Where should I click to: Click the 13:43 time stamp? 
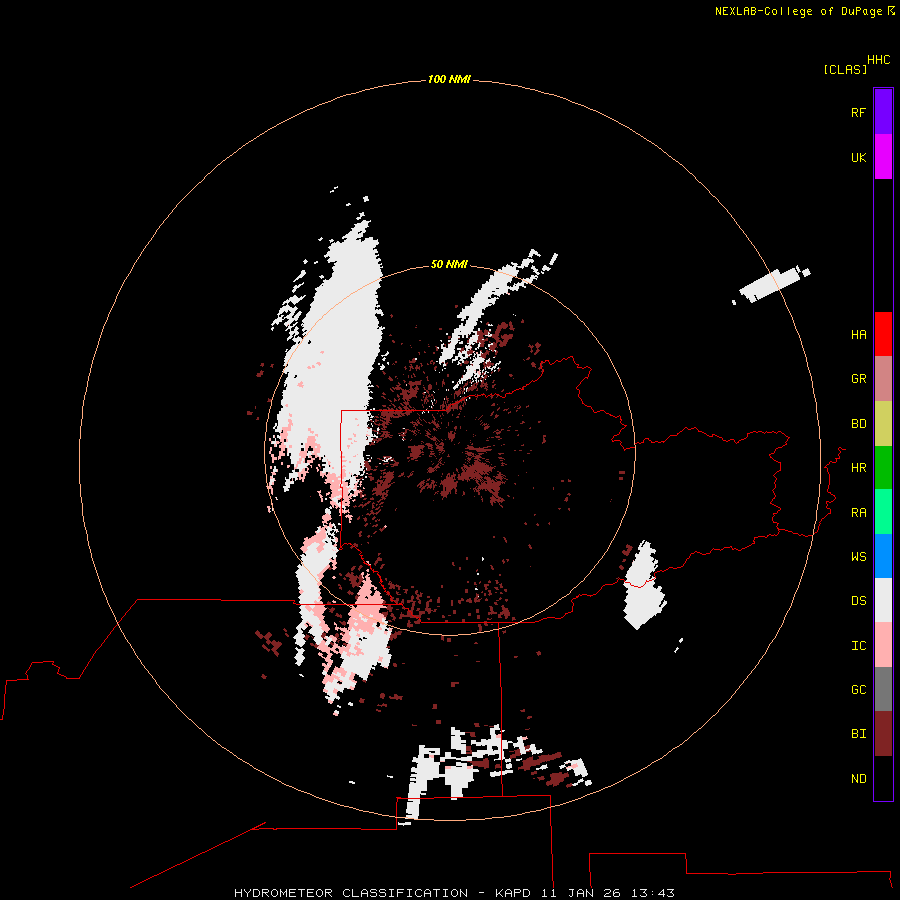(652, 893)
